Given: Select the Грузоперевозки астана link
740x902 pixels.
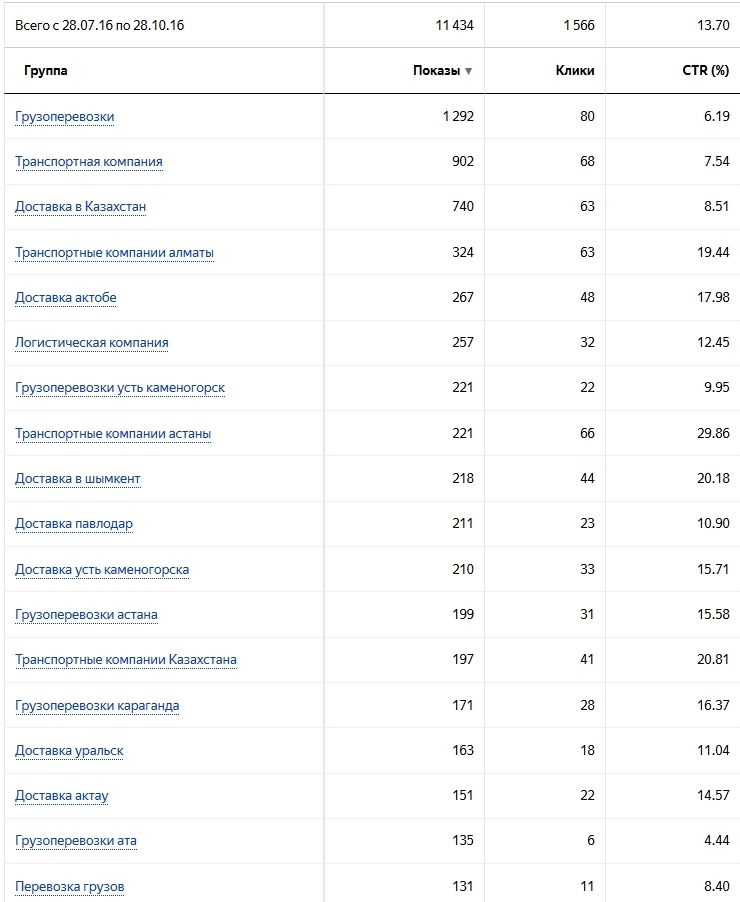Looking at the screenshot, I should pos(86,615).
